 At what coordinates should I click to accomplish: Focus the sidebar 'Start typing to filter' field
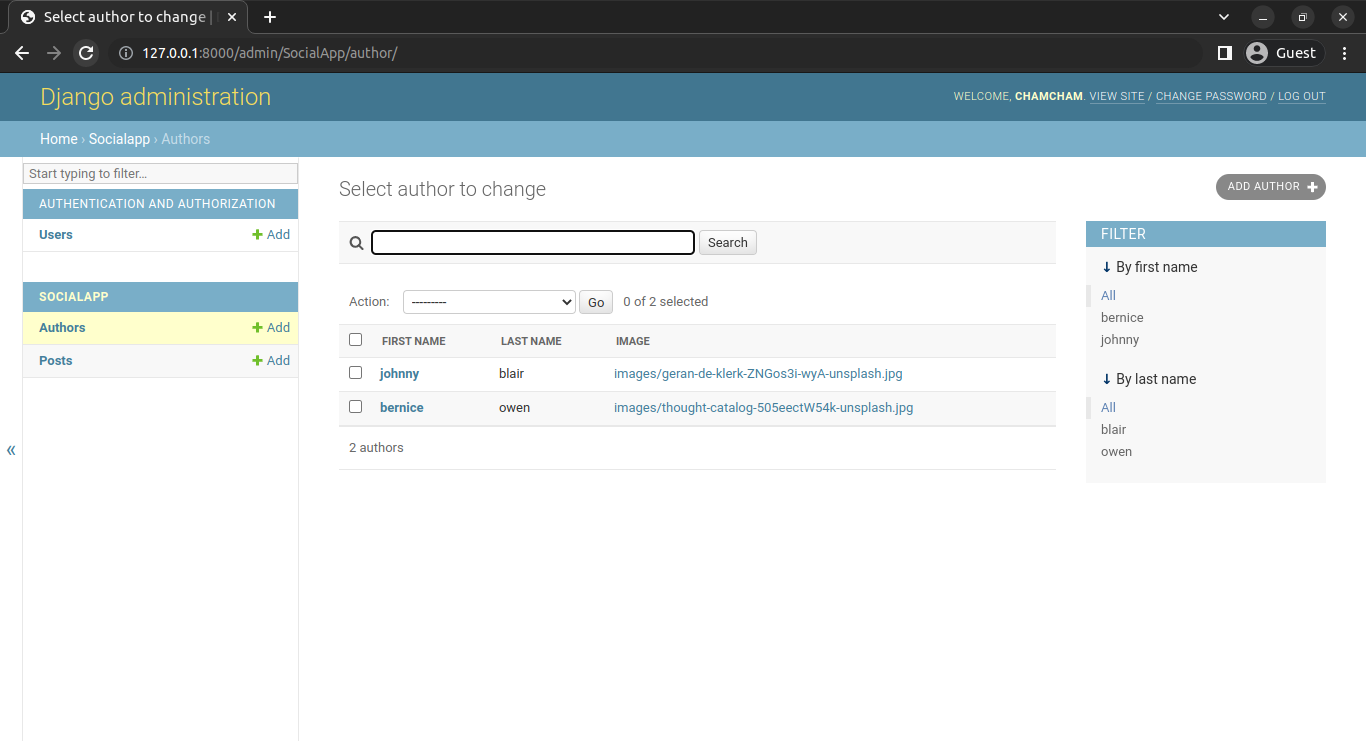pyautogui.click(x=160, y=174)
